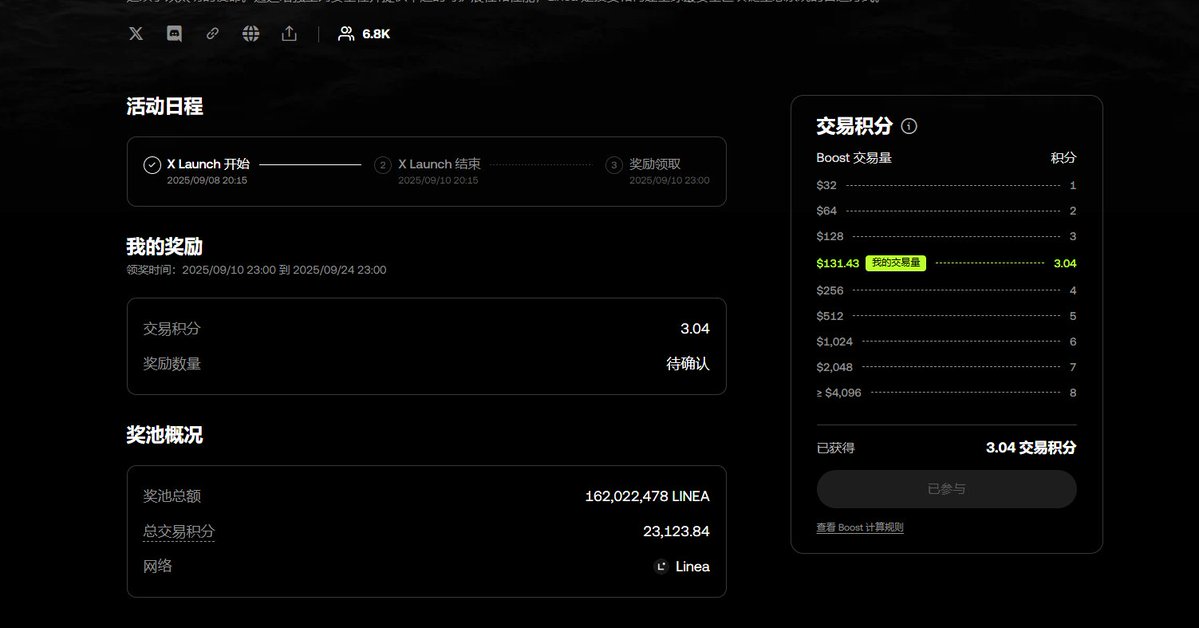This screenshot has width=1199, height=628.
Task: Click the 6.8K participants icon
Action: (x=346, y=34)
